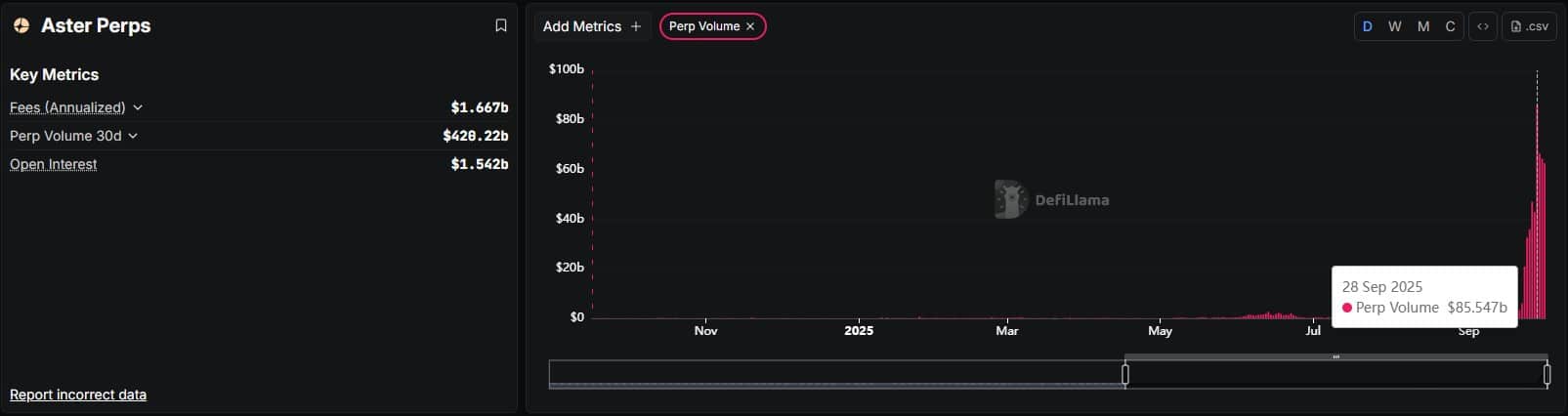Viewport: 1568px width, 416px height.
Task: Bookmark the Aster Perps protocol
Action: click(x=501, y=26)
